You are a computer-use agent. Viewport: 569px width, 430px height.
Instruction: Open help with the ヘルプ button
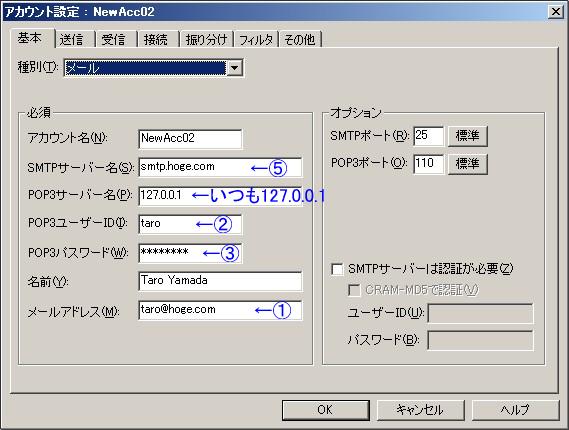(x=515, y=410)
